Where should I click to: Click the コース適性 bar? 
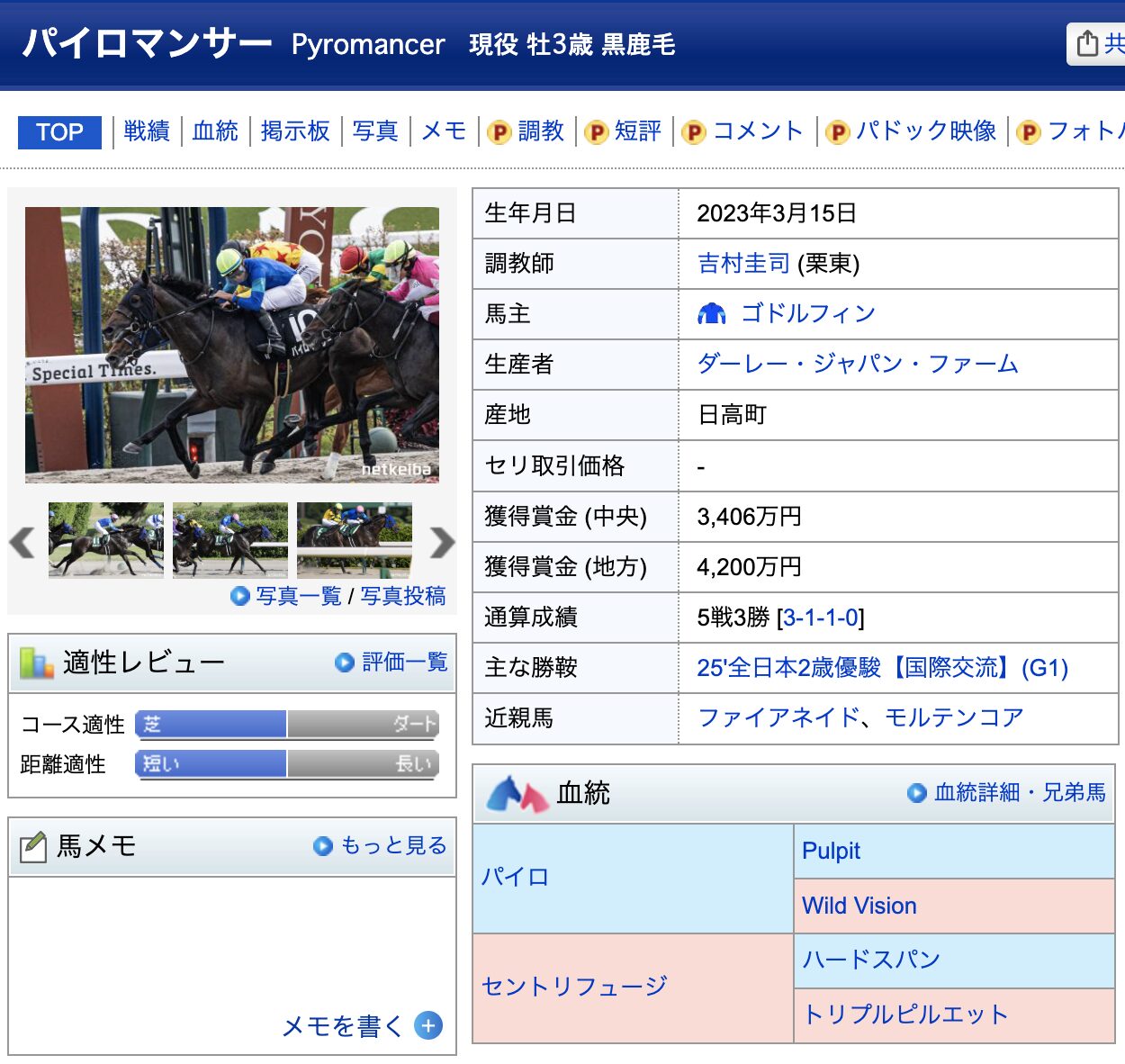point(287,724)
